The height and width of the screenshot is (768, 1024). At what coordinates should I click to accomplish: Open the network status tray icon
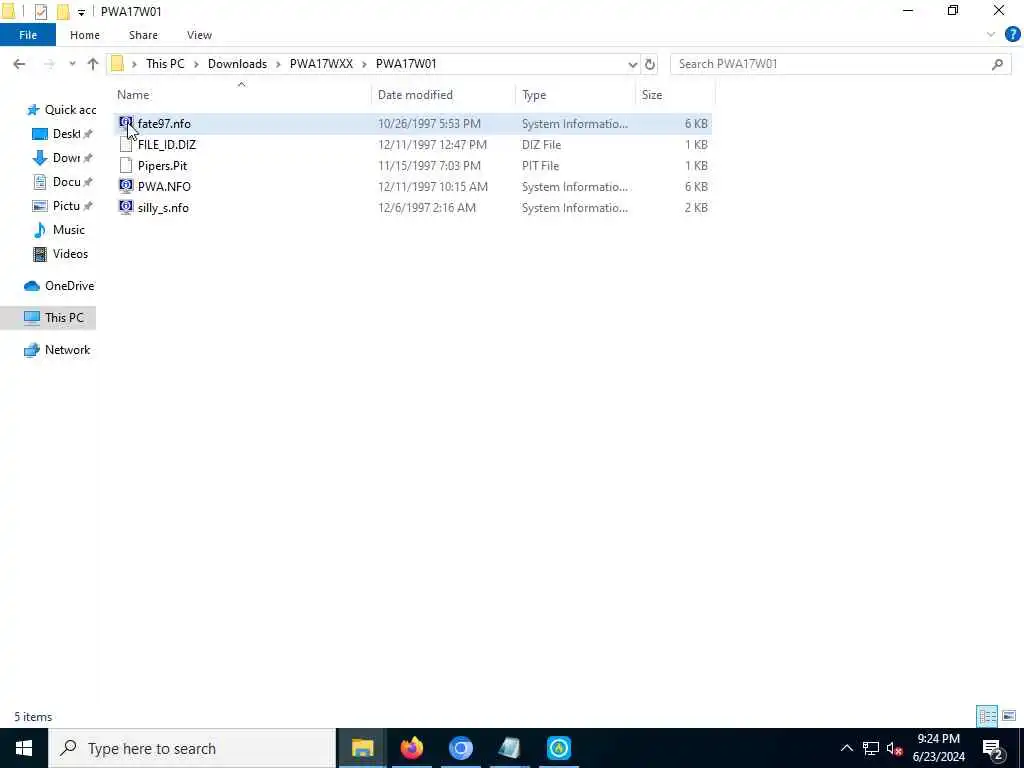(x=870, y=748)
